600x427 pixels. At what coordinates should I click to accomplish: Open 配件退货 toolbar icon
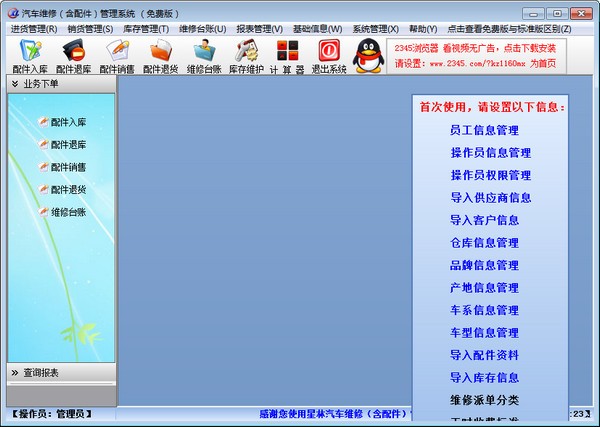coord(161,56)
